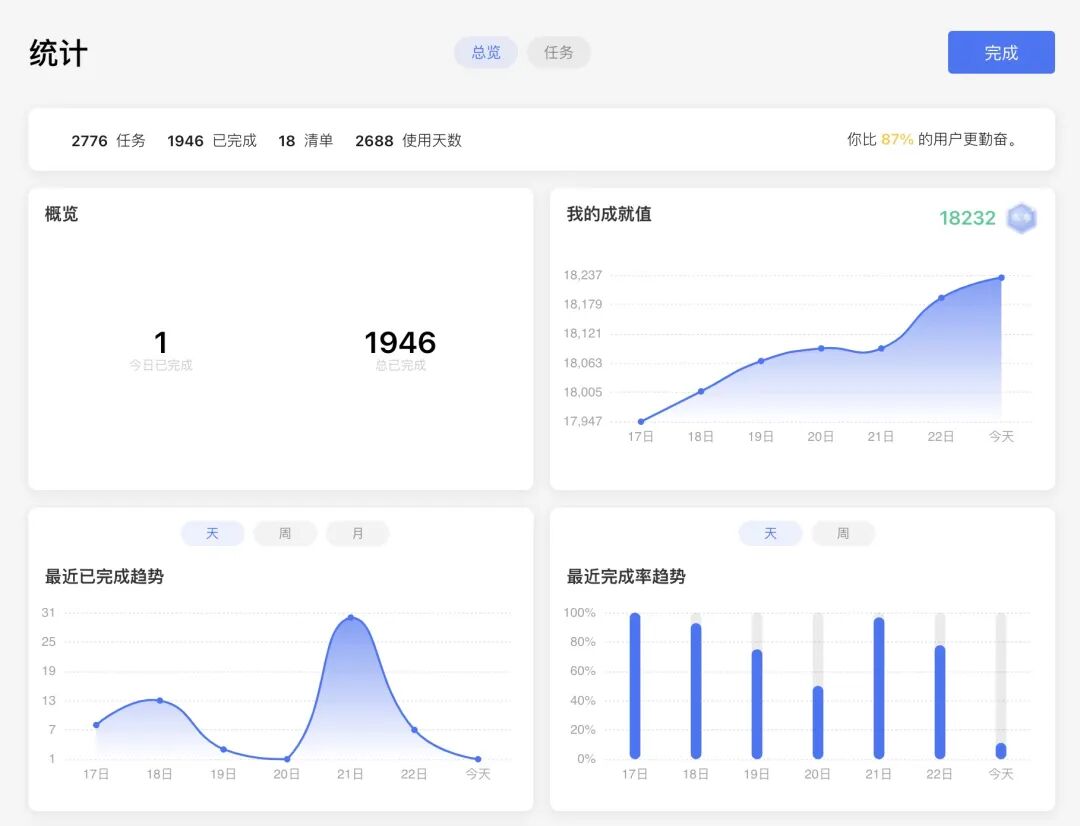Click the 最近完成率趋势 heading
The height and width of the screenshot is (826, 1080).
click(626, 577)
